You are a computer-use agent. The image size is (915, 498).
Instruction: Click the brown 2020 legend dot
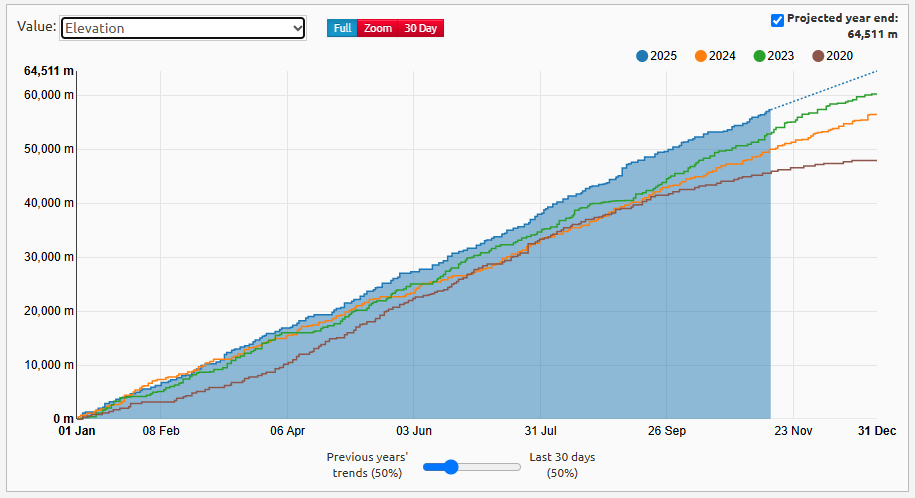(x=819, y=56)
